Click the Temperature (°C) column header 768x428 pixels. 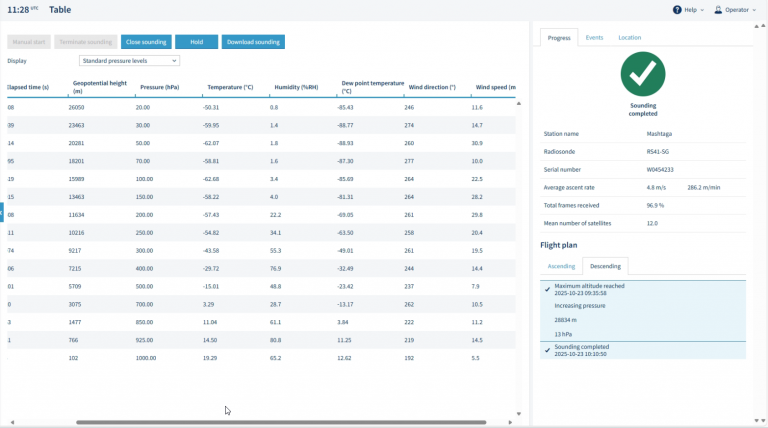[230, 87]
